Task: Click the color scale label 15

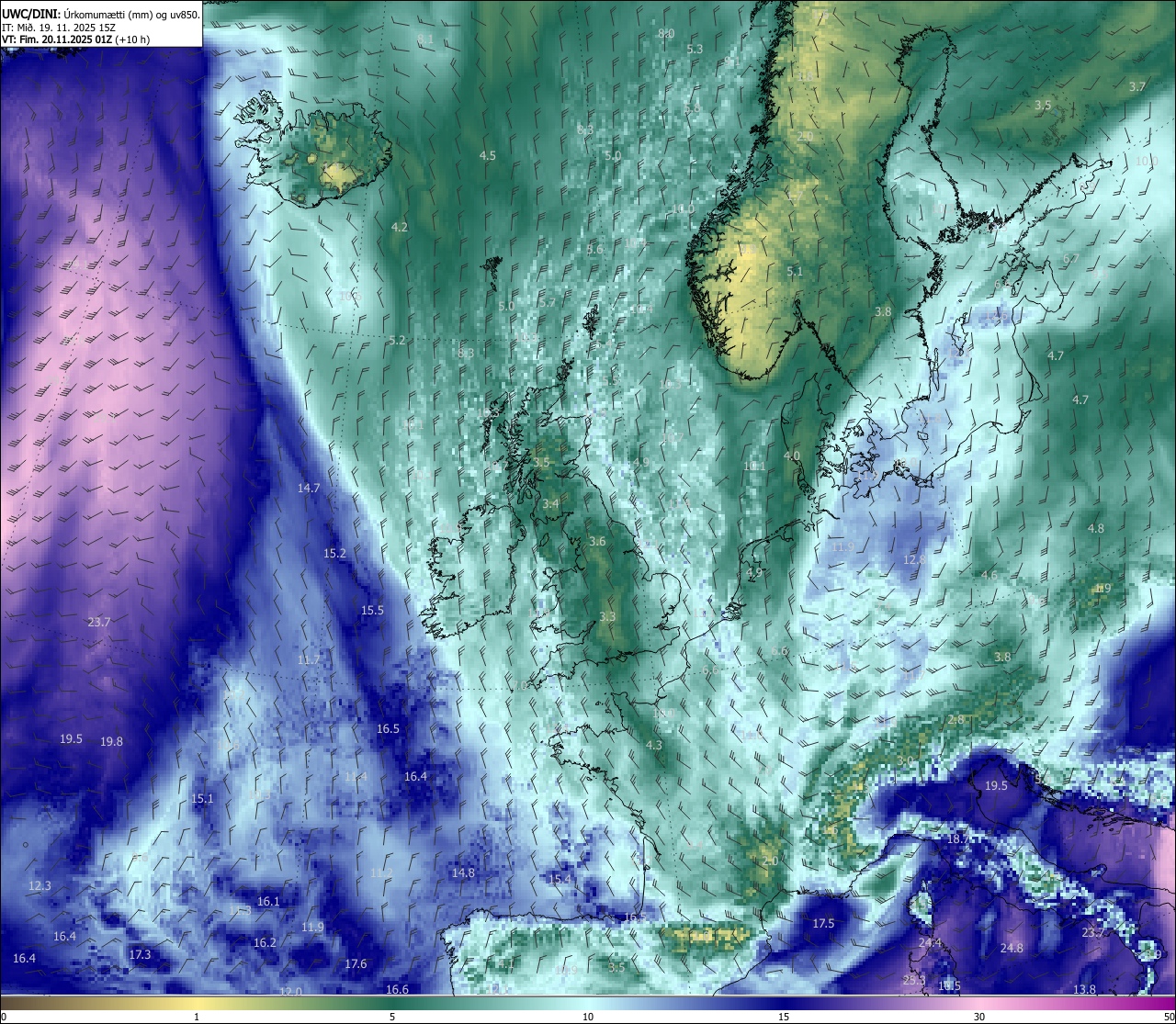Action: pos(784,1017)
